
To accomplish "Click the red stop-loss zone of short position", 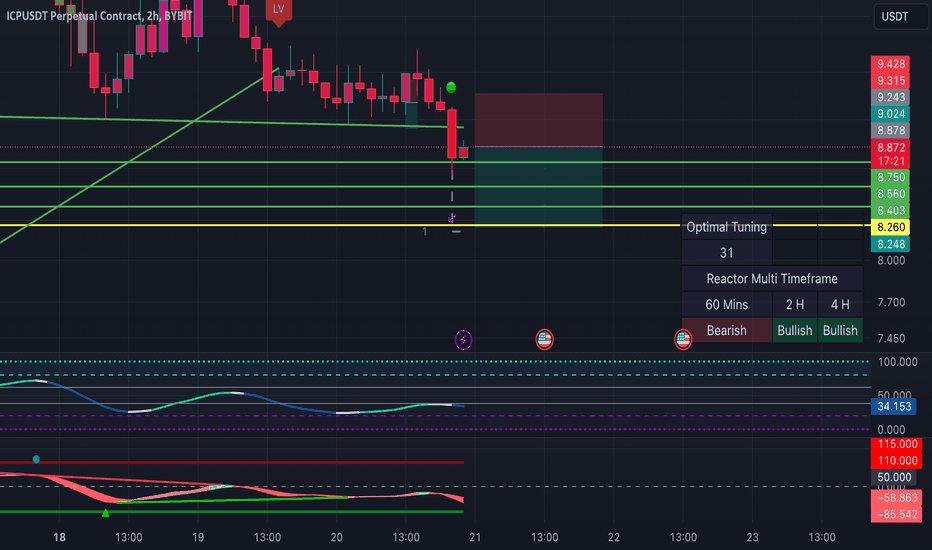I will tap(539, 120).
